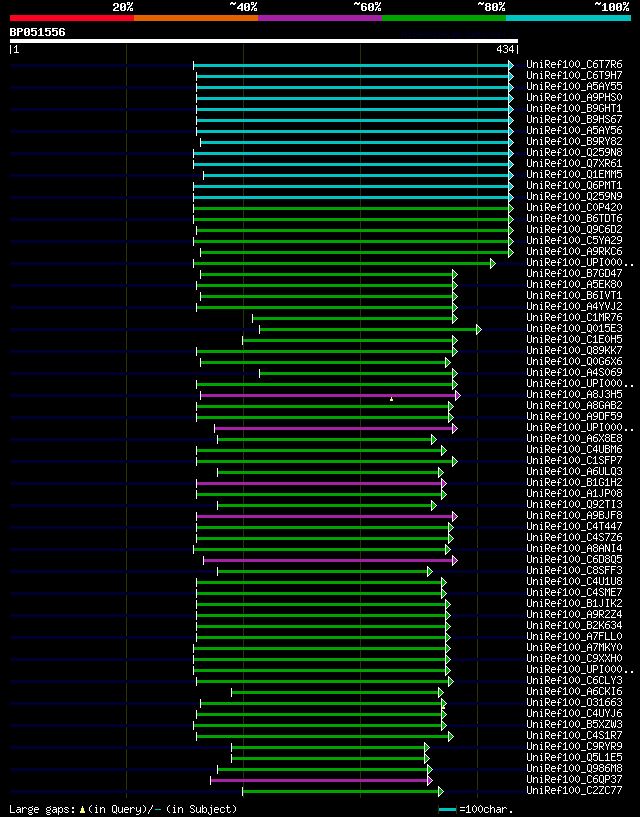Click the green ~80% identity legend segment
Image resolution: width=640 pixels, height=817 pixels.
point(444,18)
